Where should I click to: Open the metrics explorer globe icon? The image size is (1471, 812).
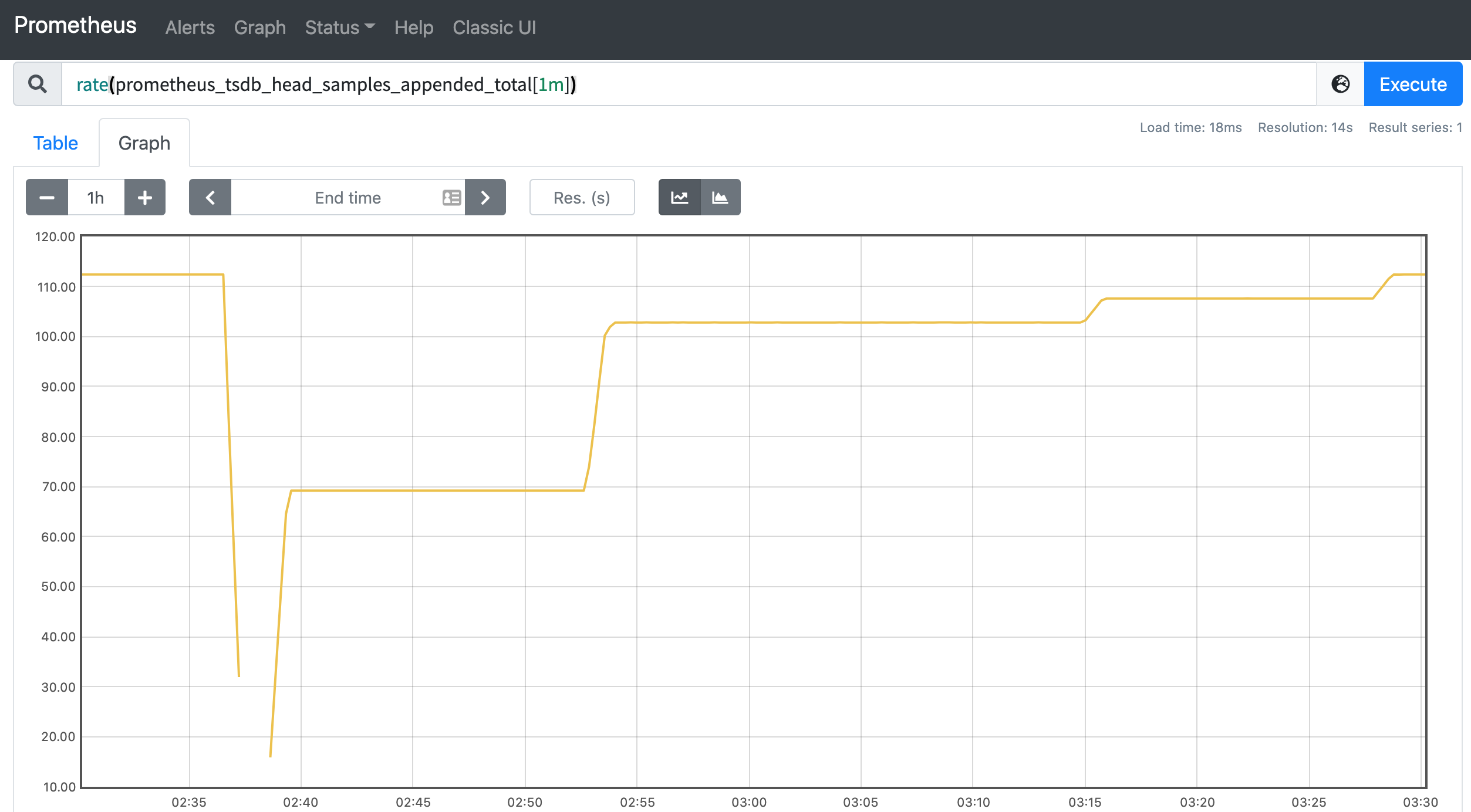pyautogui.click(x=1340, y=84)
